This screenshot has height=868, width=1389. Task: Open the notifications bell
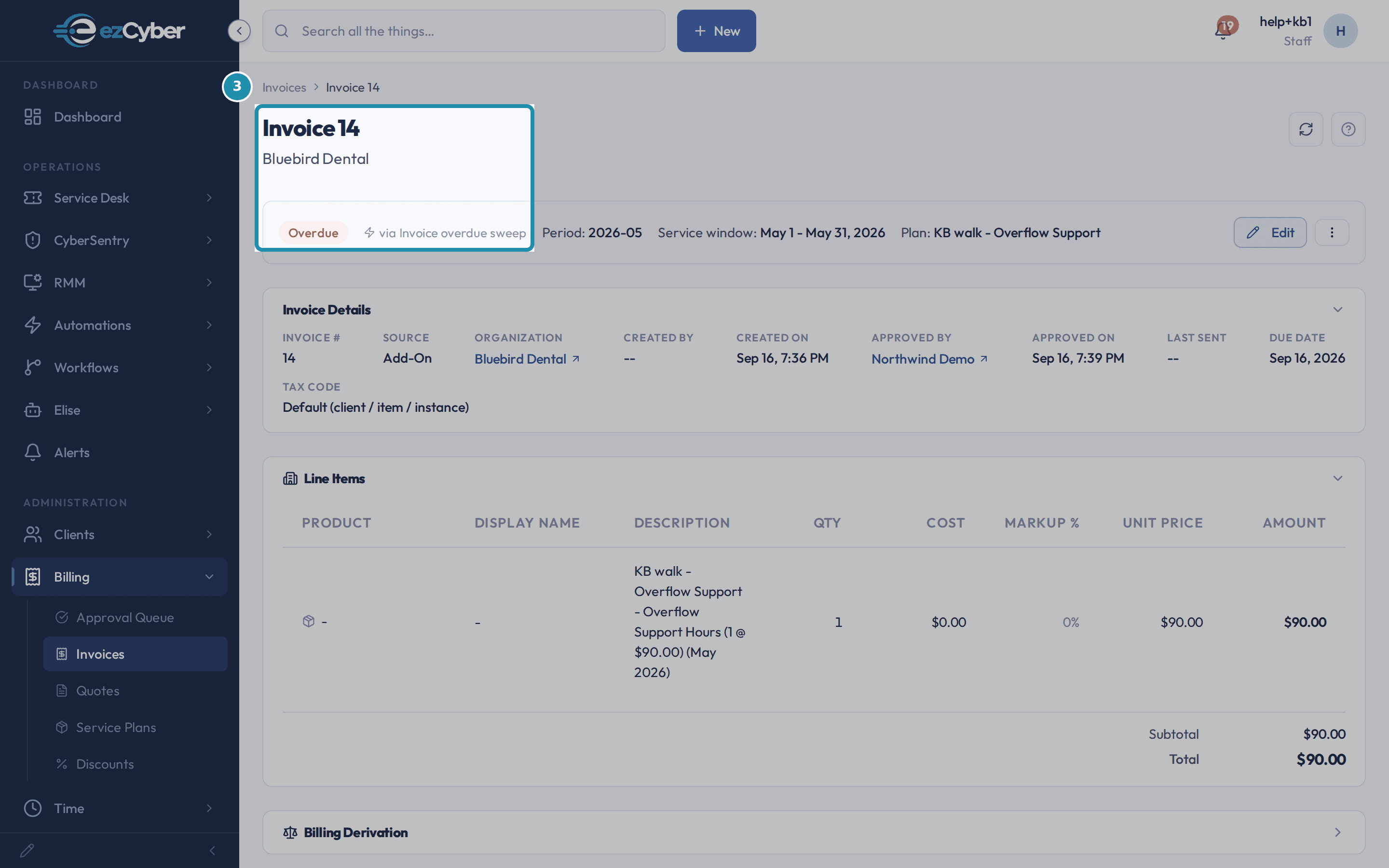(1223, 31)
